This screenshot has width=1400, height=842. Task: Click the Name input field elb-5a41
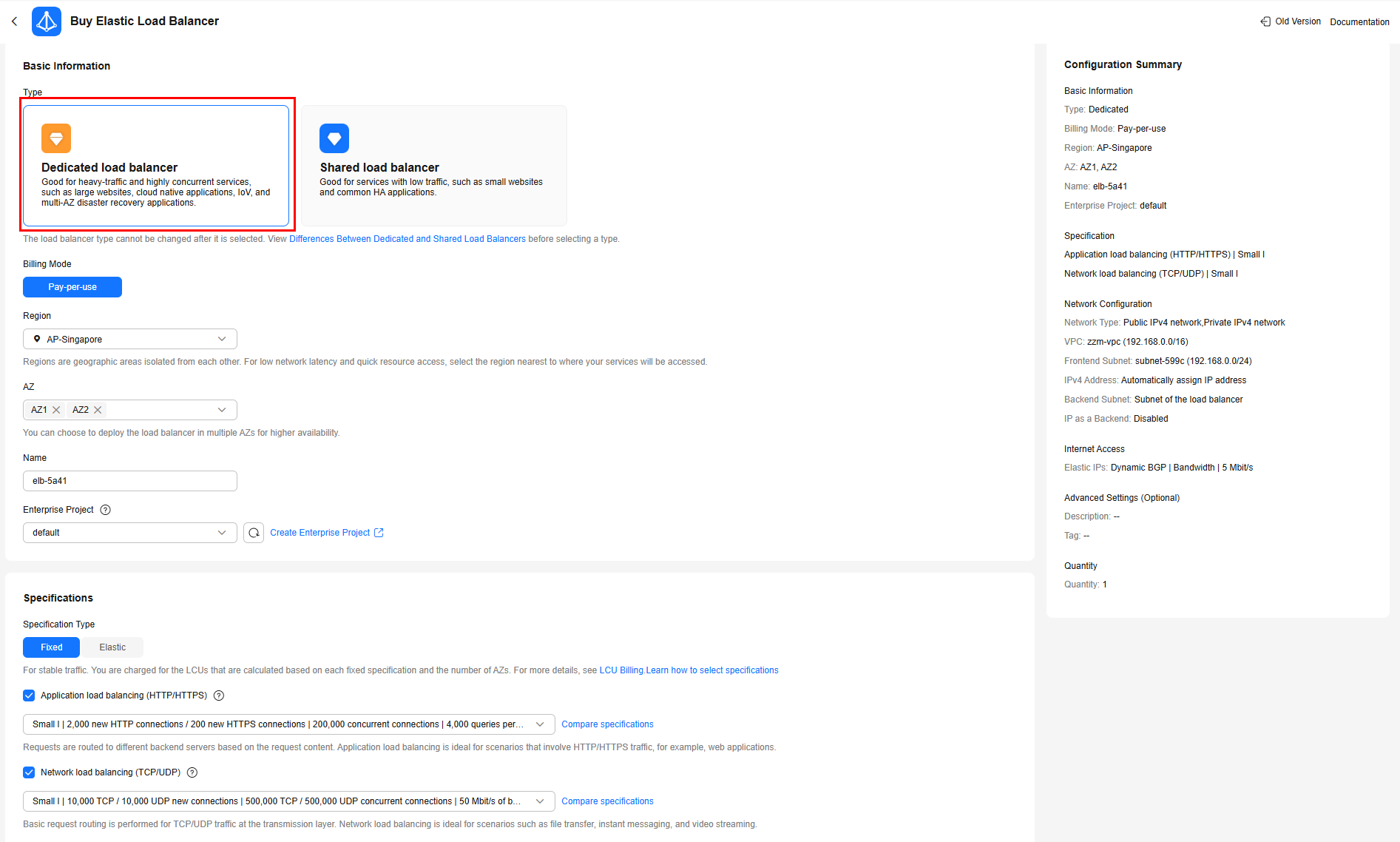click(x=130, y=481)
